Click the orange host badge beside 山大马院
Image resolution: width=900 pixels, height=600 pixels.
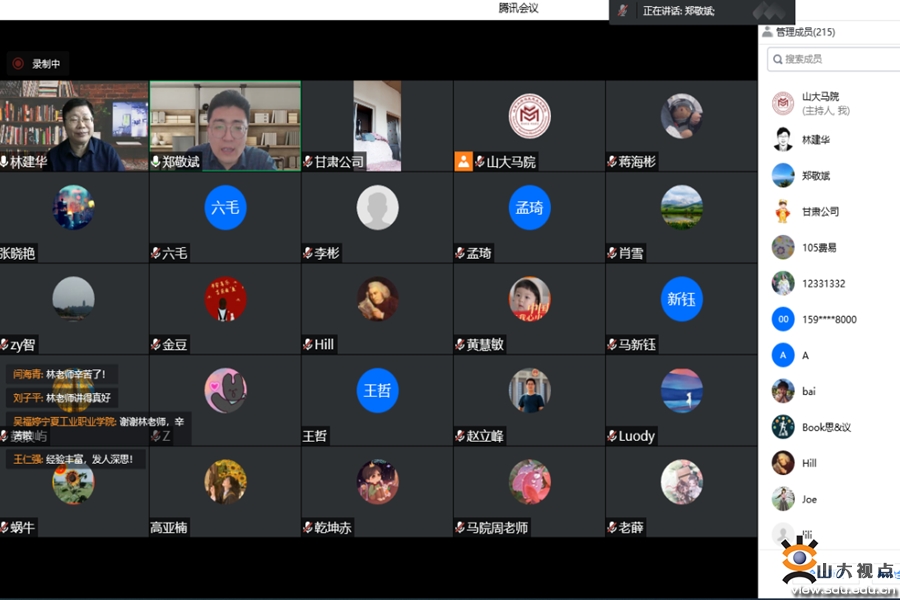pyautogui.click(x=463, y=161)
